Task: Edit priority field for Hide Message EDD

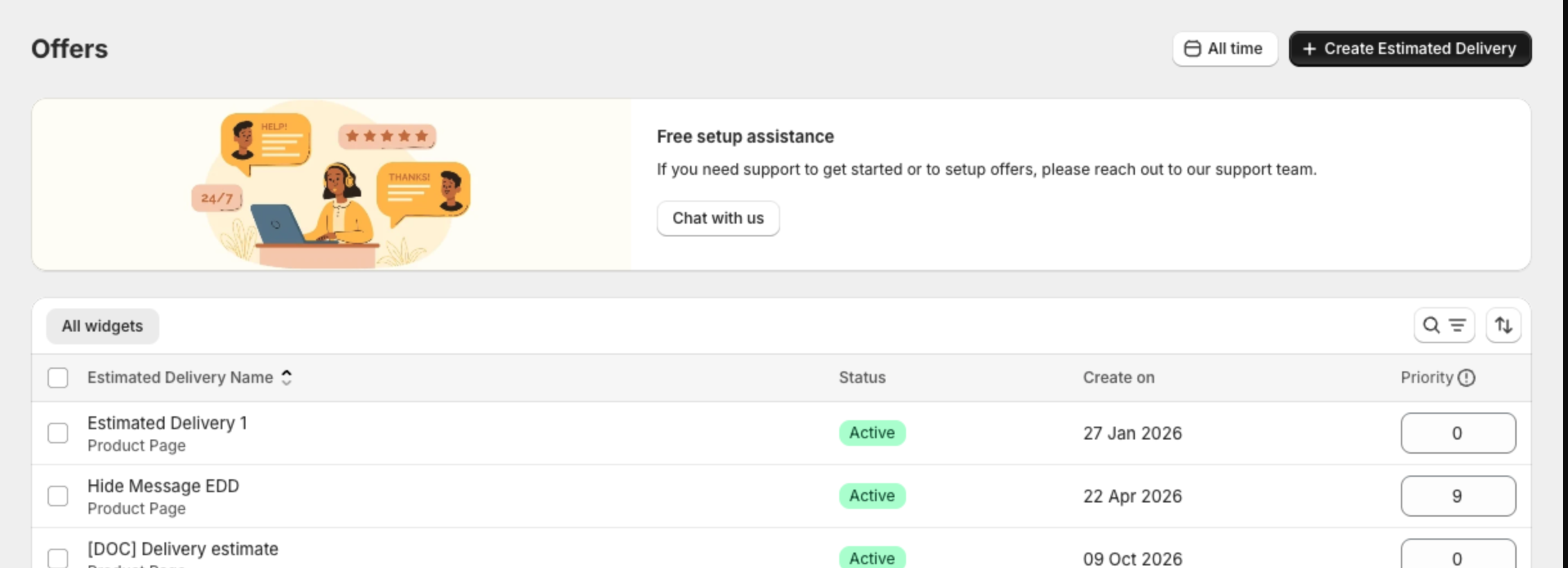Action: coord(1458,496)
